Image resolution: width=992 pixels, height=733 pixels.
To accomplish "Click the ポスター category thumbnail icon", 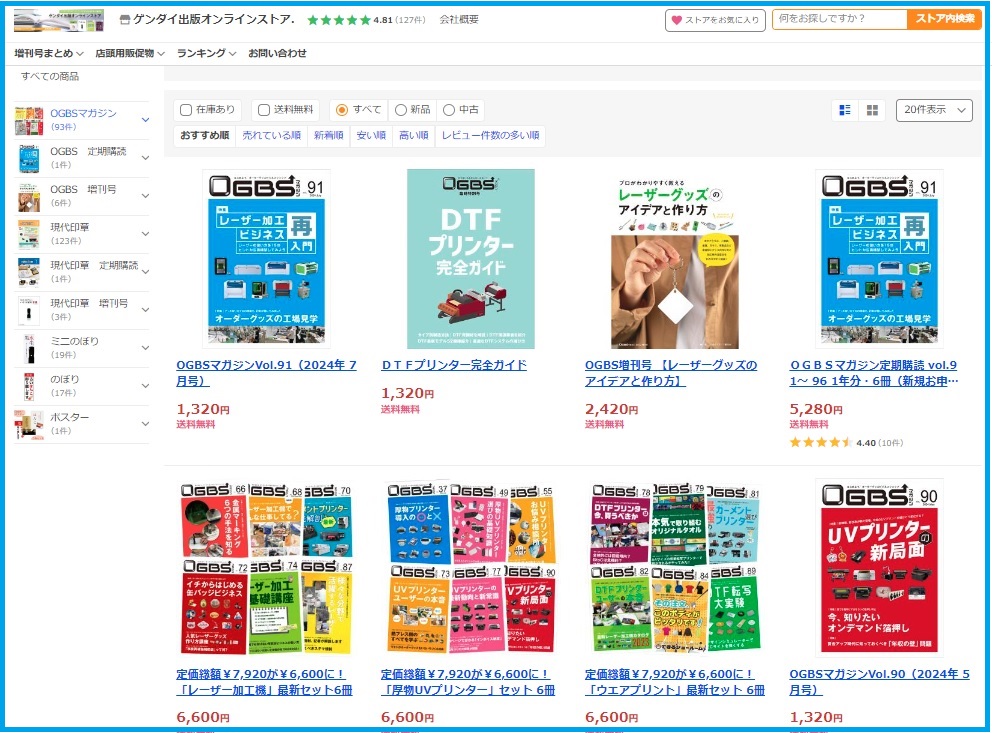I will click(x=29, y=424).
